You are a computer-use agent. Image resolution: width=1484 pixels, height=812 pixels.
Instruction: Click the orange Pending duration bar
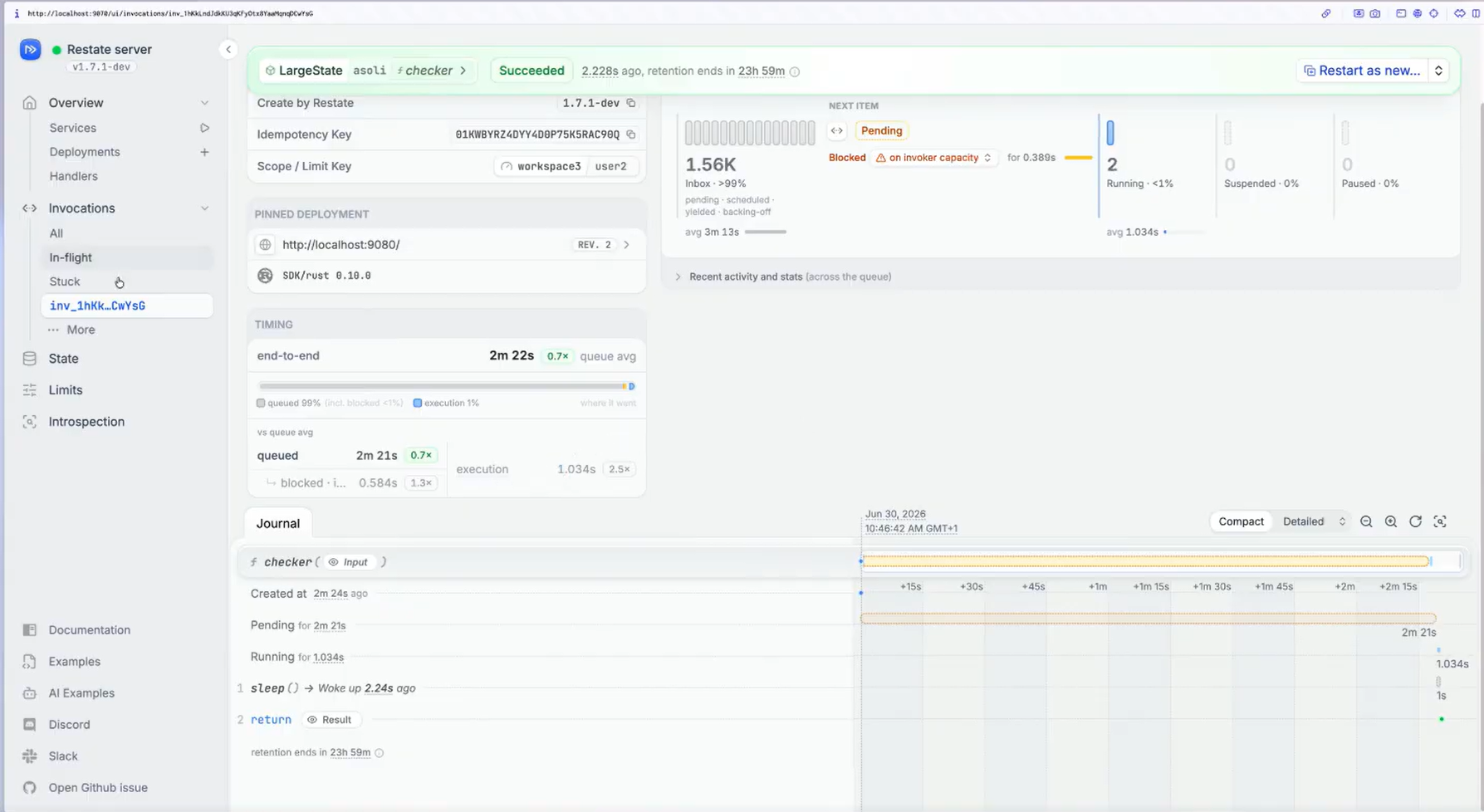pos(1149,619)
